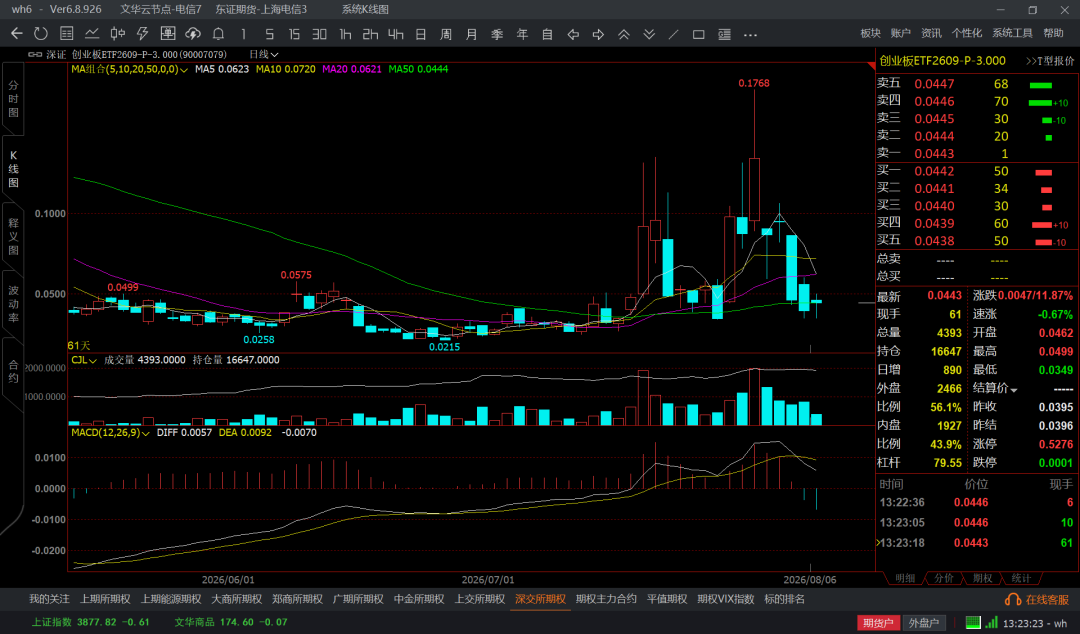The width and height of the screenshot is (1080, 634).
Task: Select the 2h period
Action: pos(371,34)
